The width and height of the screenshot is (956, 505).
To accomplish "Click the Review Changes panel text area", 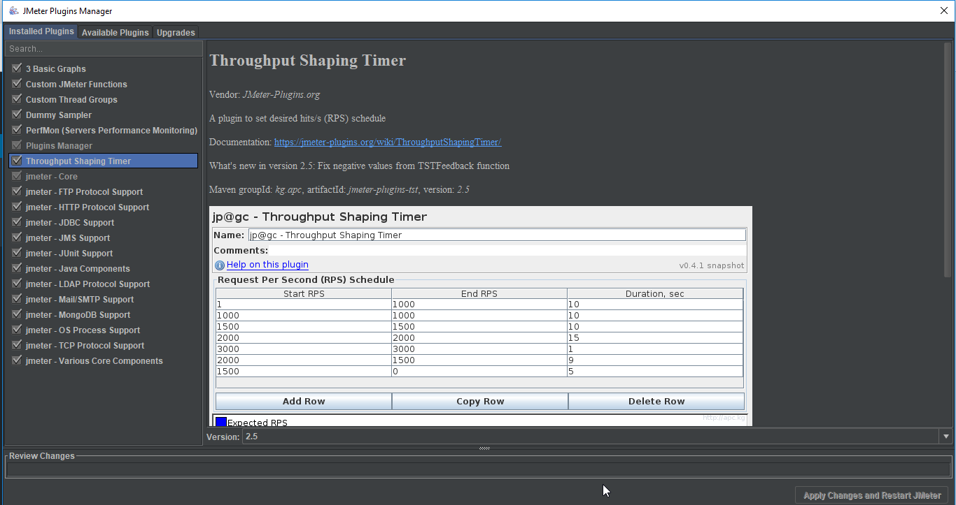I will (x=479, y=469).
